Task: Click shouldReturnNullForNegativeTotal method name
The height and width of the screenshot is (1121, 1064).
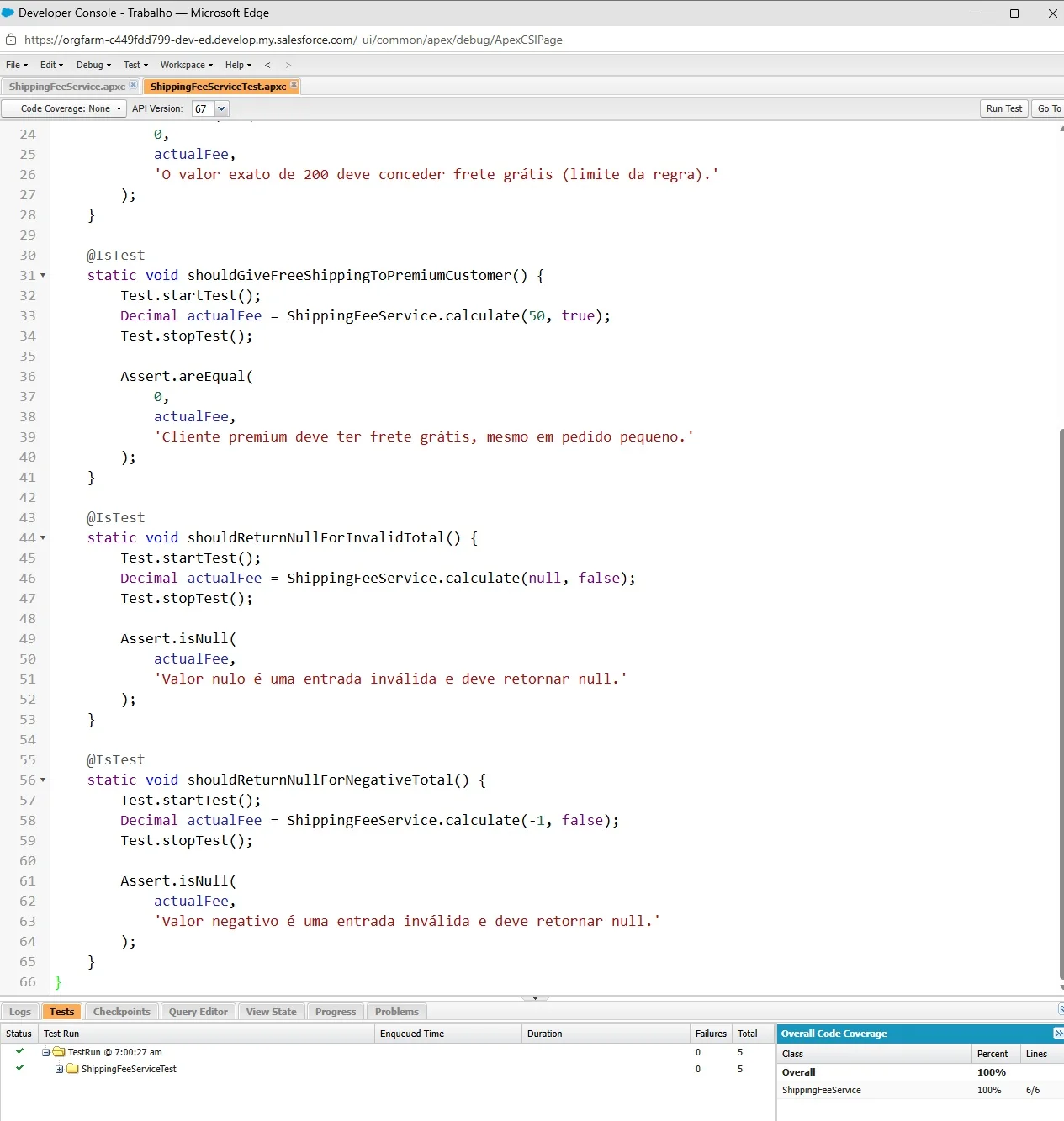Action: click(x=320, y=780)
